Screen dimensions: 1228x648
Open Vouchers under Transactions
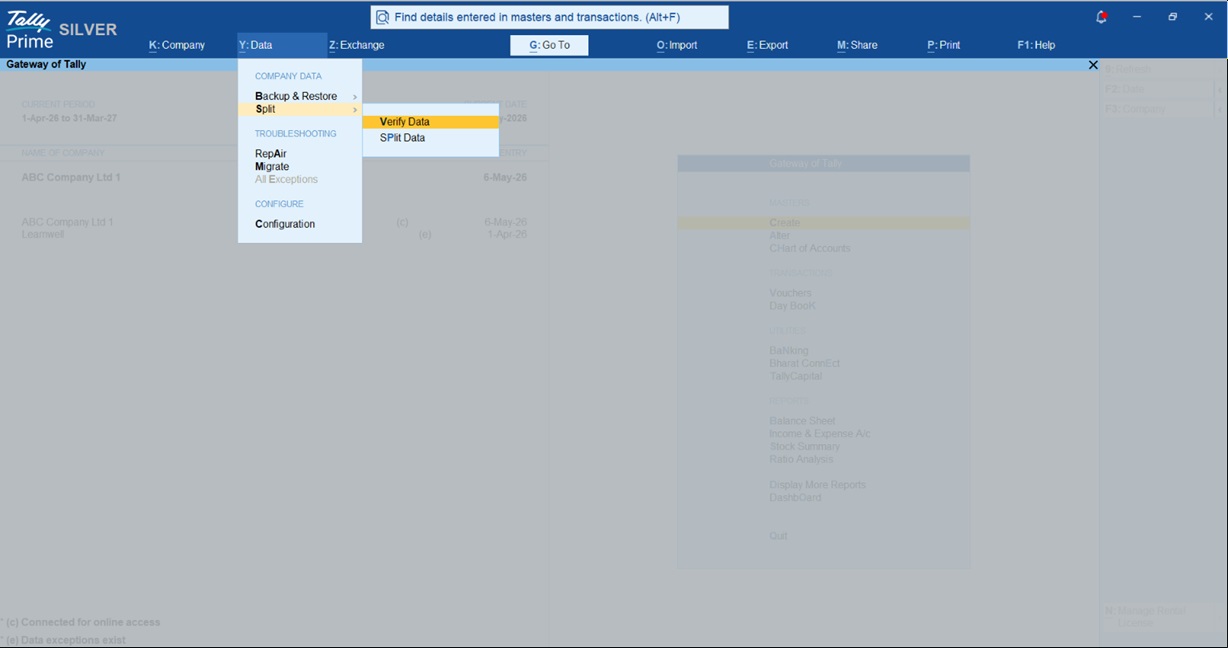tap(790, 293)
